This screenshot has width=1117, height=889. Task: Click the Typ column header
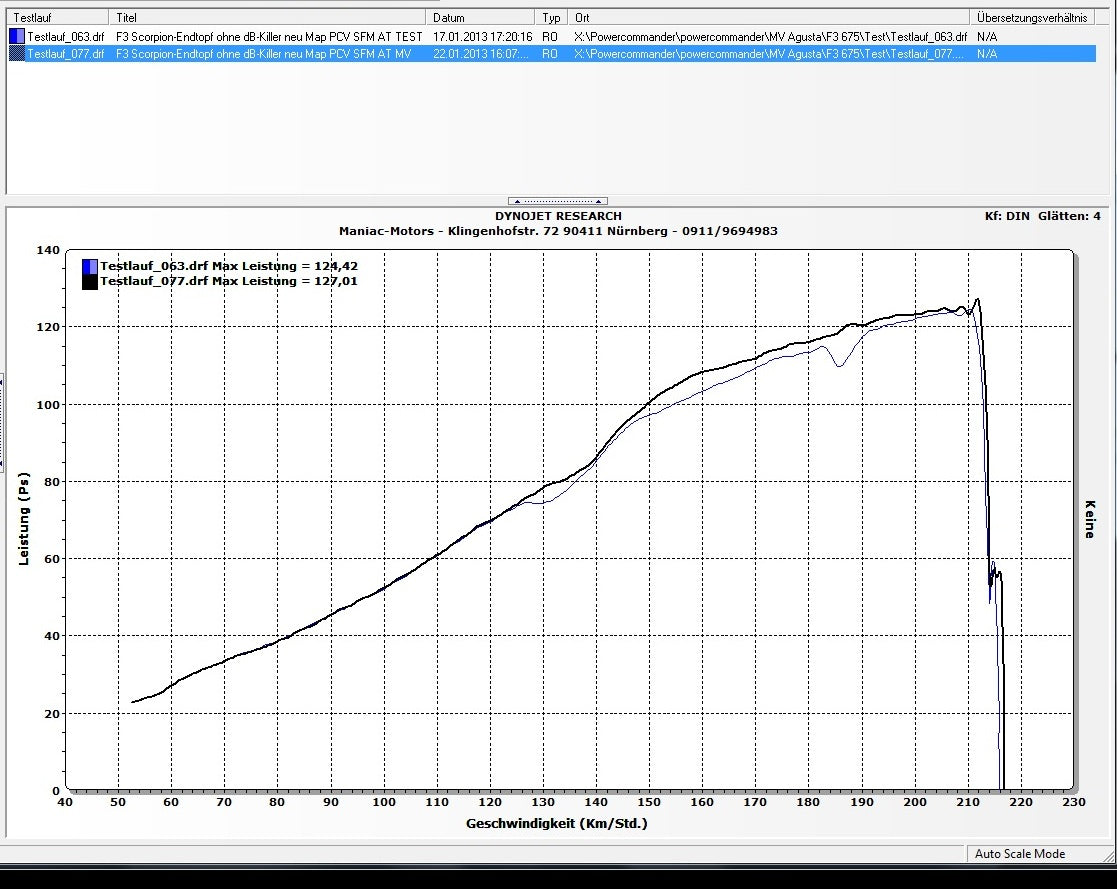(552, 18)
